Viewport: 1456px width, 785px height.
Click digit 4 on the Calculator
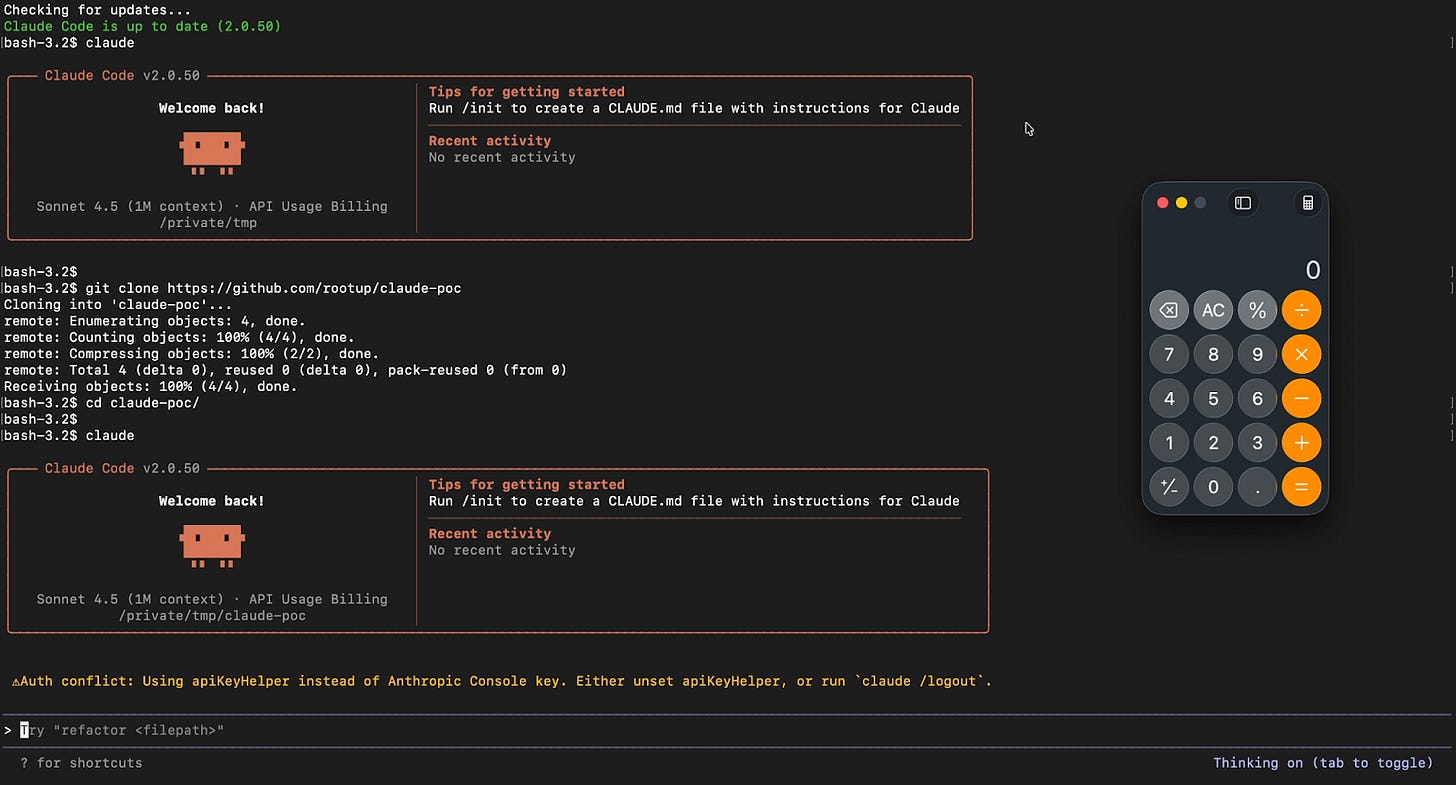(1169, 398)
